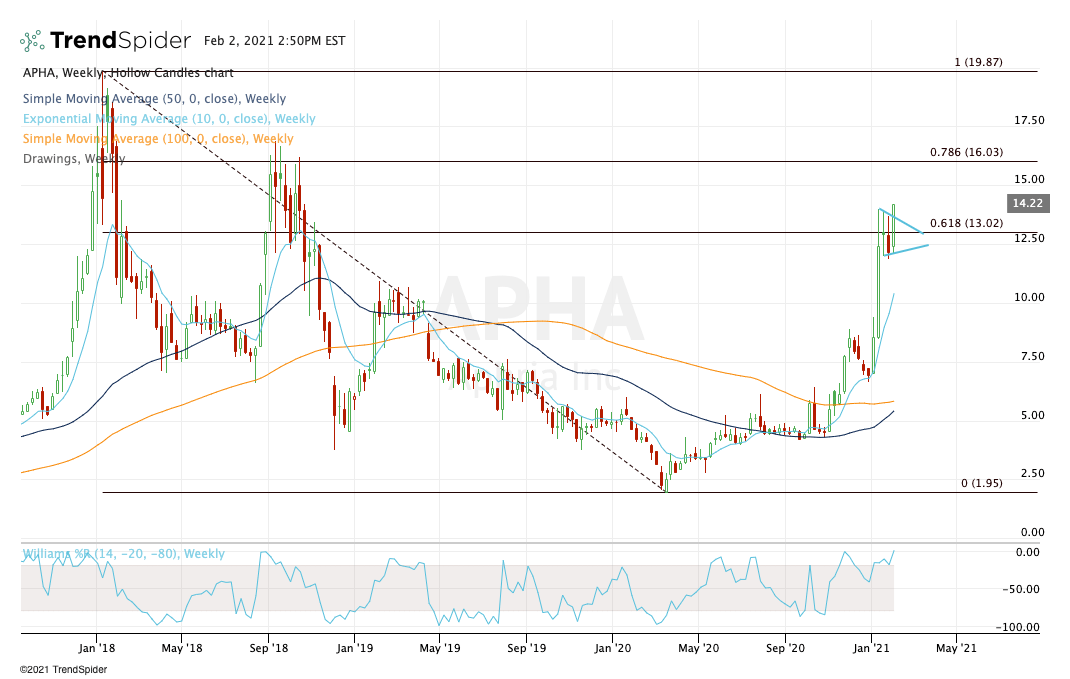Click the Feb 2, 2021 2:50PM EST timestamp
Image resolution: width=1070 pixels, height=679 pixels.
[272, 40]
